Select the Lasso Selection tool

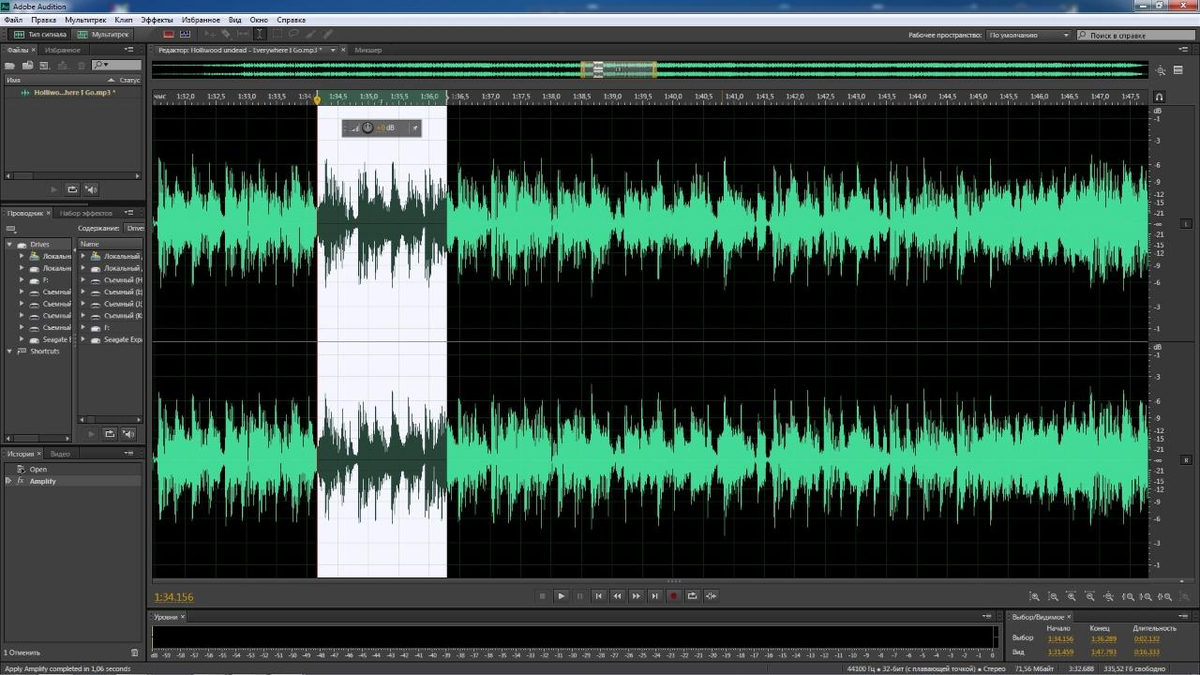(294, 34)
